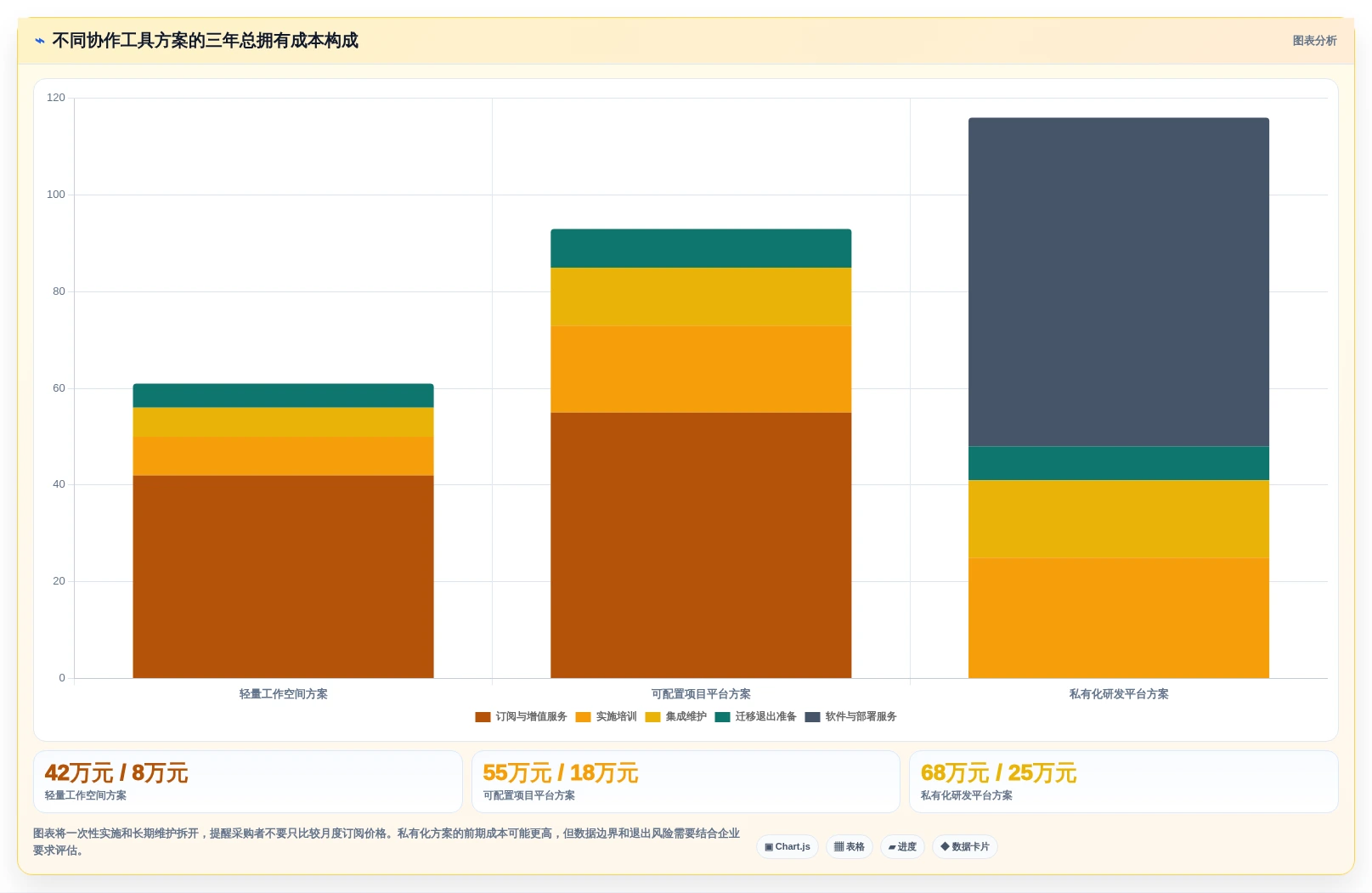Select the 55万元 / 18万元 data card
The height and width of the screenshot is (893, 1372).
tap(686, 782)
